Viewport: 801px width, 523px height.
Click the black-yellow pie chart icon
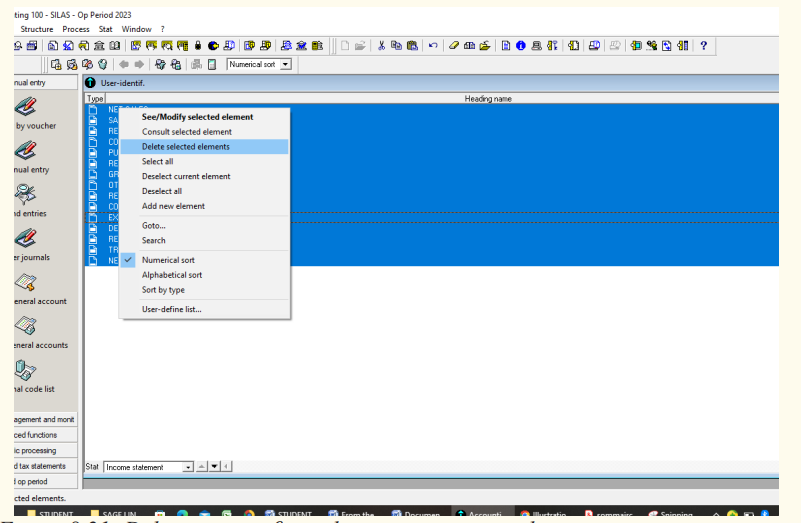tap(213, 45)
